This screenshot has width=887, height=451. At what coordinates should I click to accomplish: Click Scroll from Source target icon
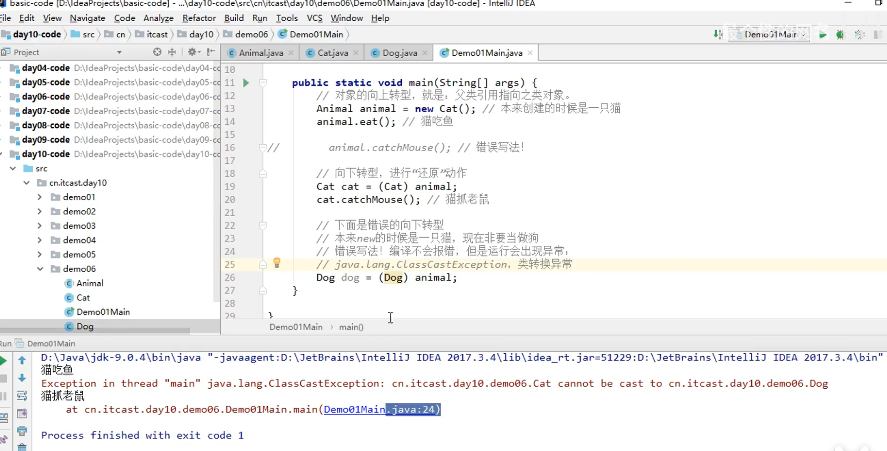point(157,51)
